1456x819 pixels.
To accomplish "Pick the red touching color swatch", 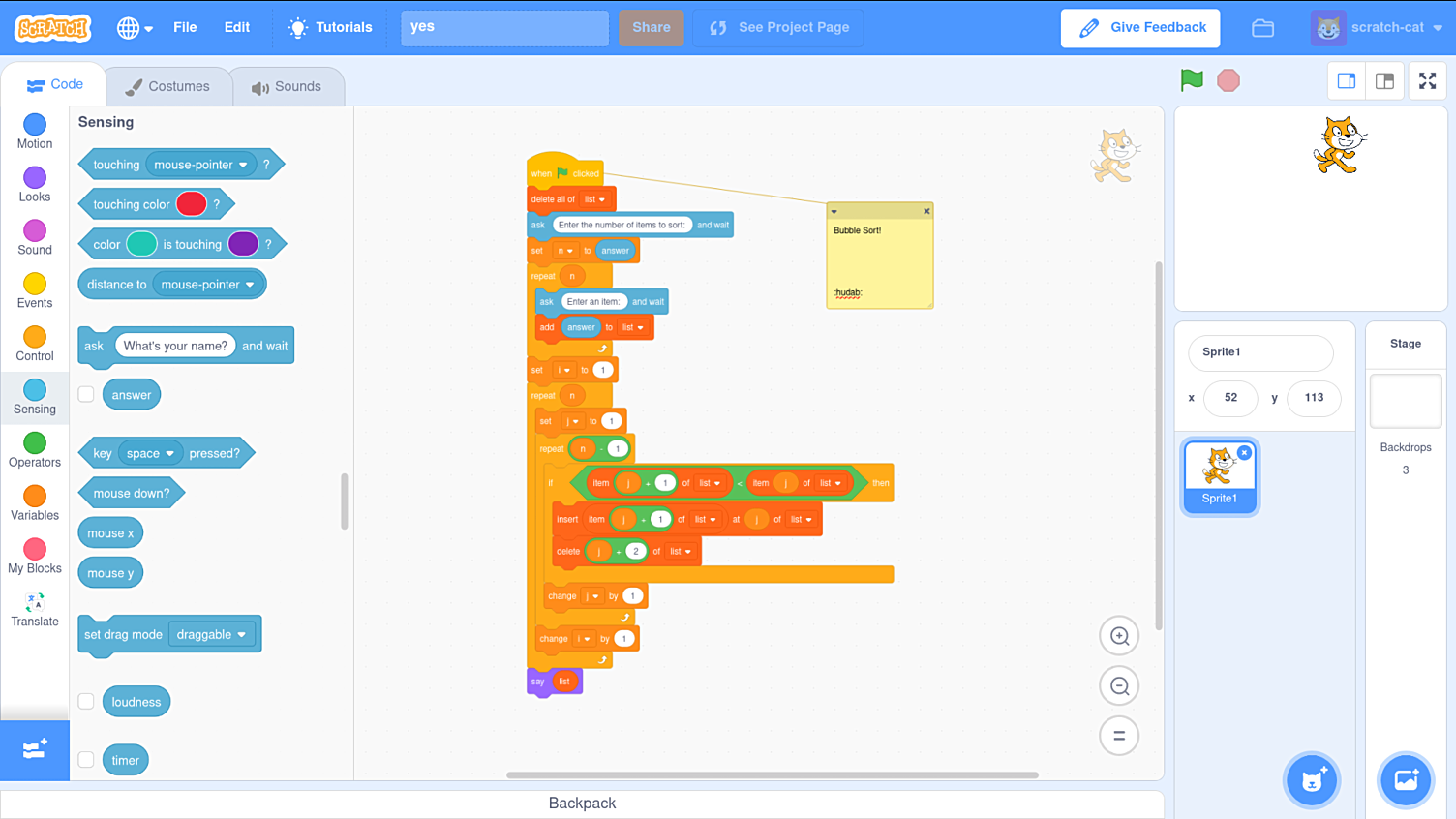I will tap(191, 204).
